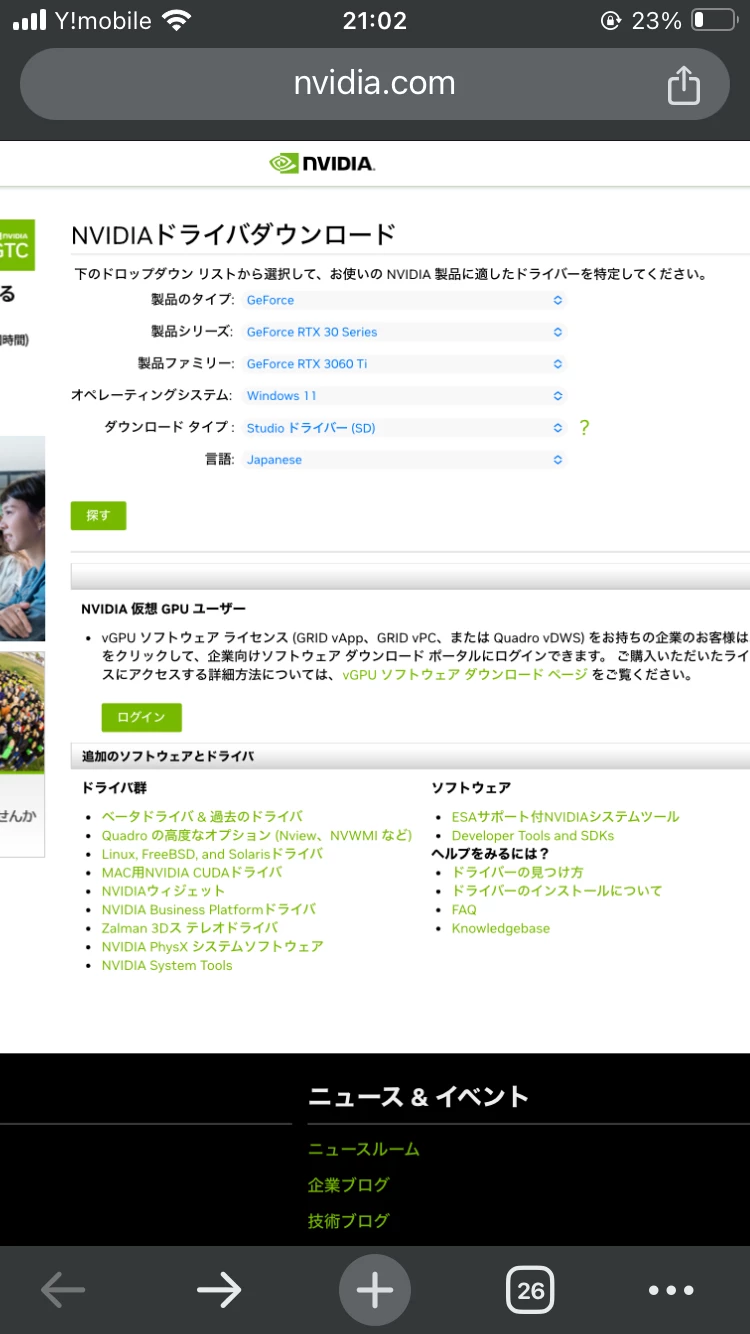Tap the nvidia.com address bar
This screenshot has width=750, height=1334.
[x=375, y=84]
